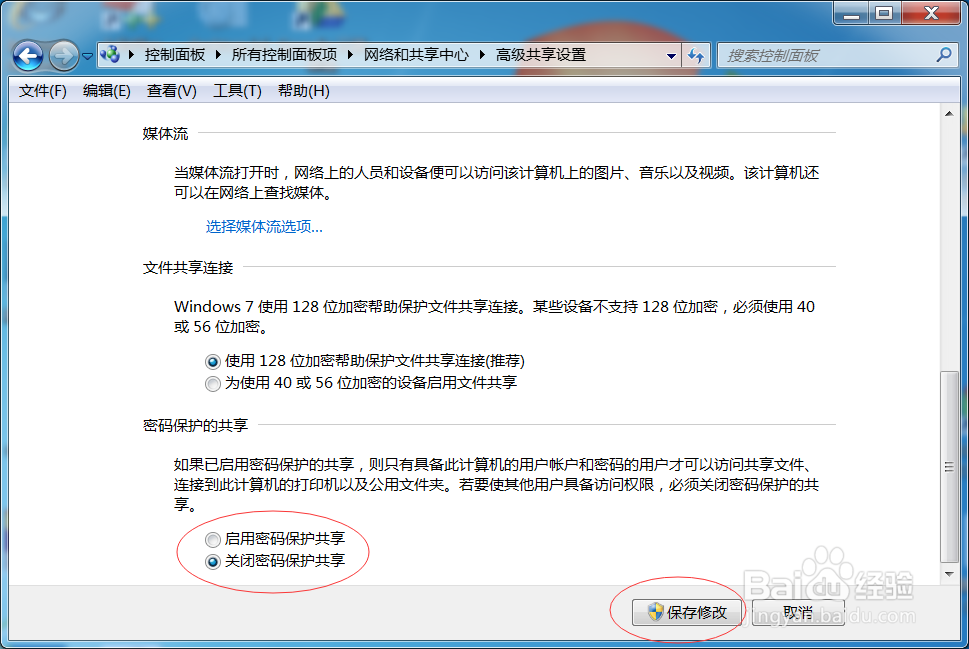Click the scrollbar up arrow
The height and width of the screenshot is (649, 969).
(x=949, y=114)
